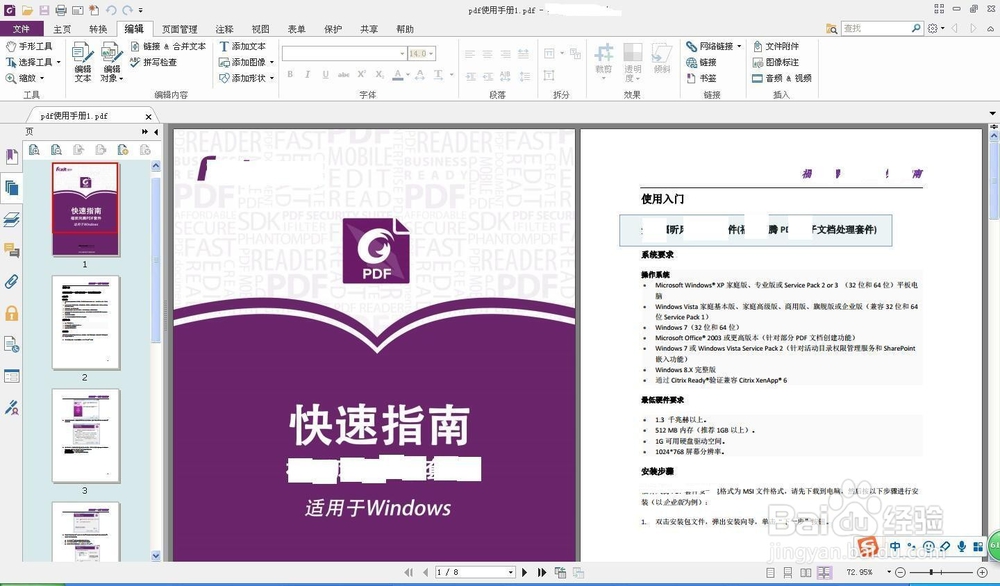Switch to the Convert (转换) tab

coord(98,29)
